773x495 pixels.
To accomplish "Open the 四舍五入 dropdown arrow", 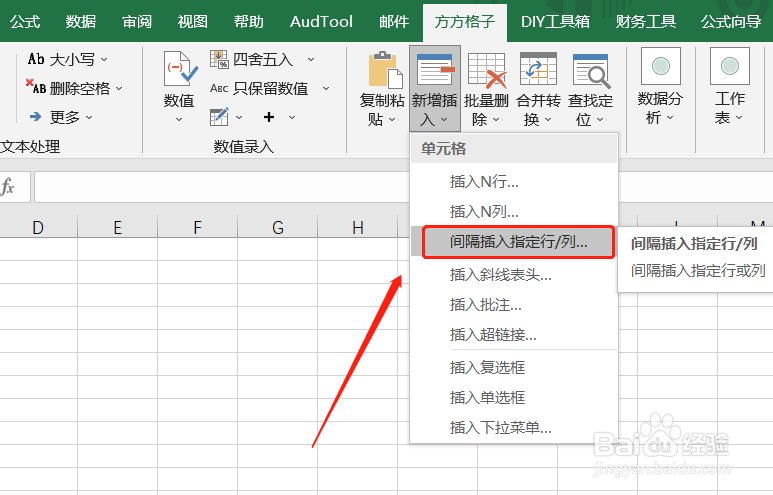I will click(311, 60).
